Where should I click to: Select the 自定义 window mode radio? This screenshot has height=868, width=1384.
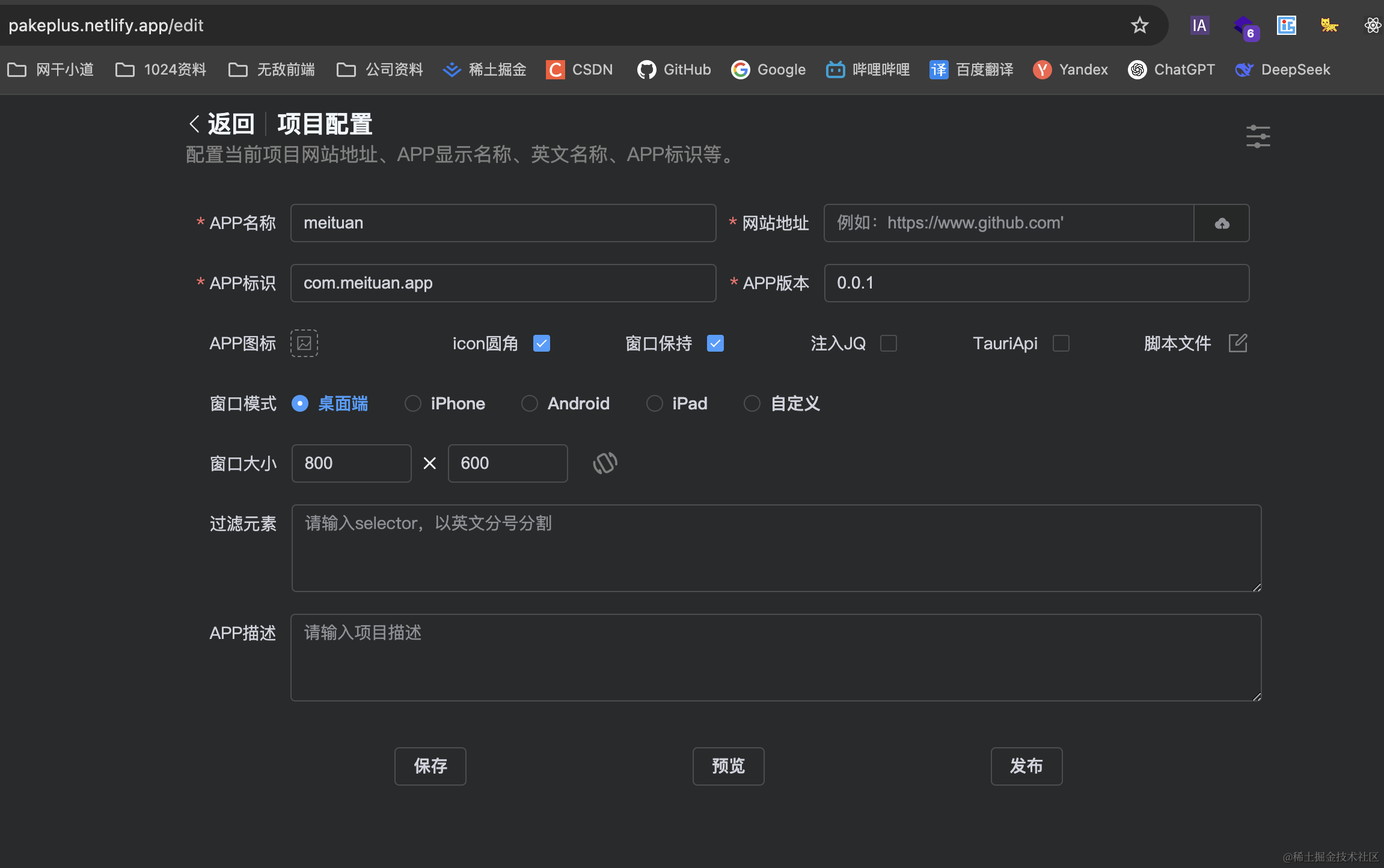tap(752, 403)
